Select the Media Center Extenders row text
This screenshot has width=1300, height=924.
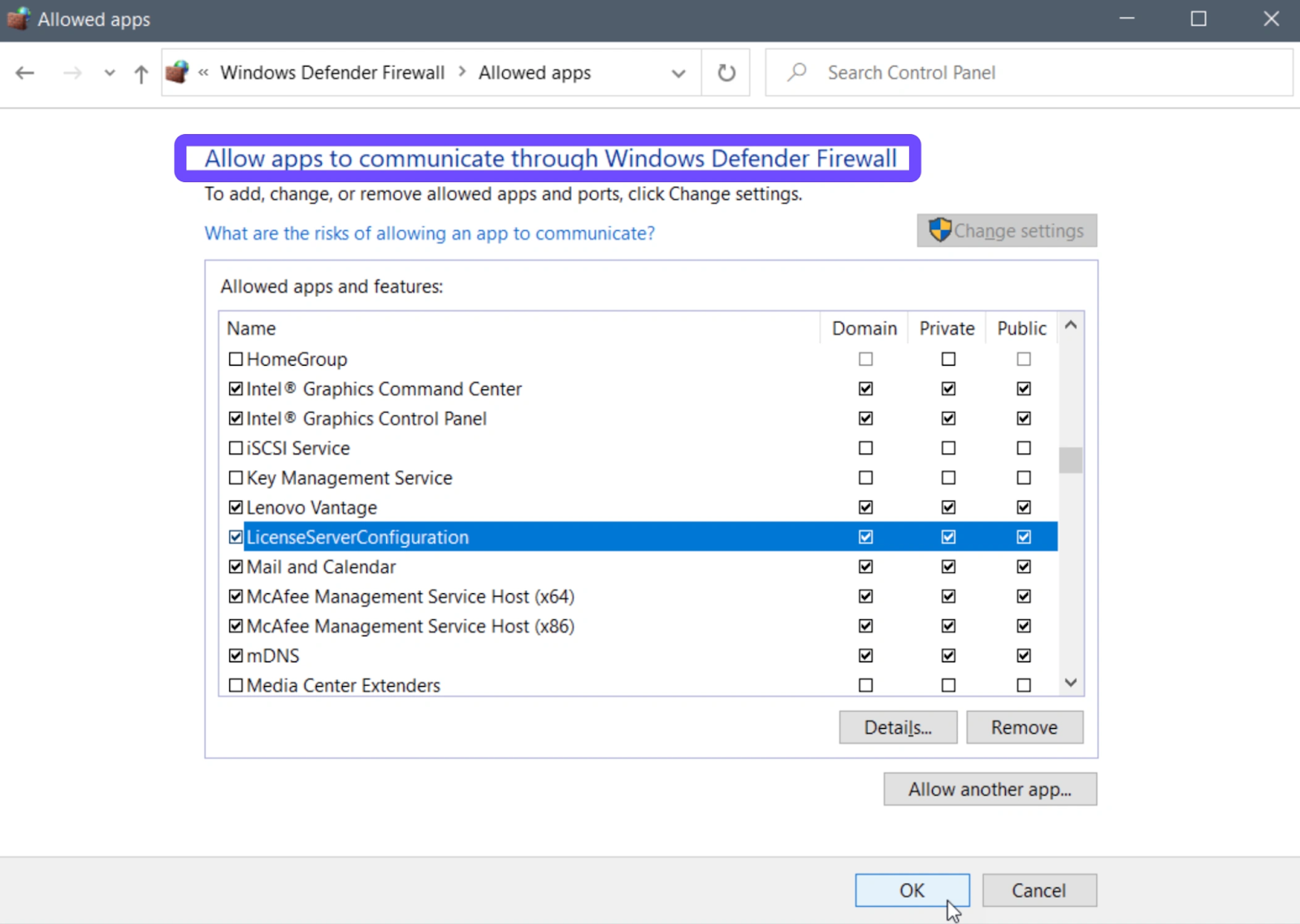(x=344, y=685)
